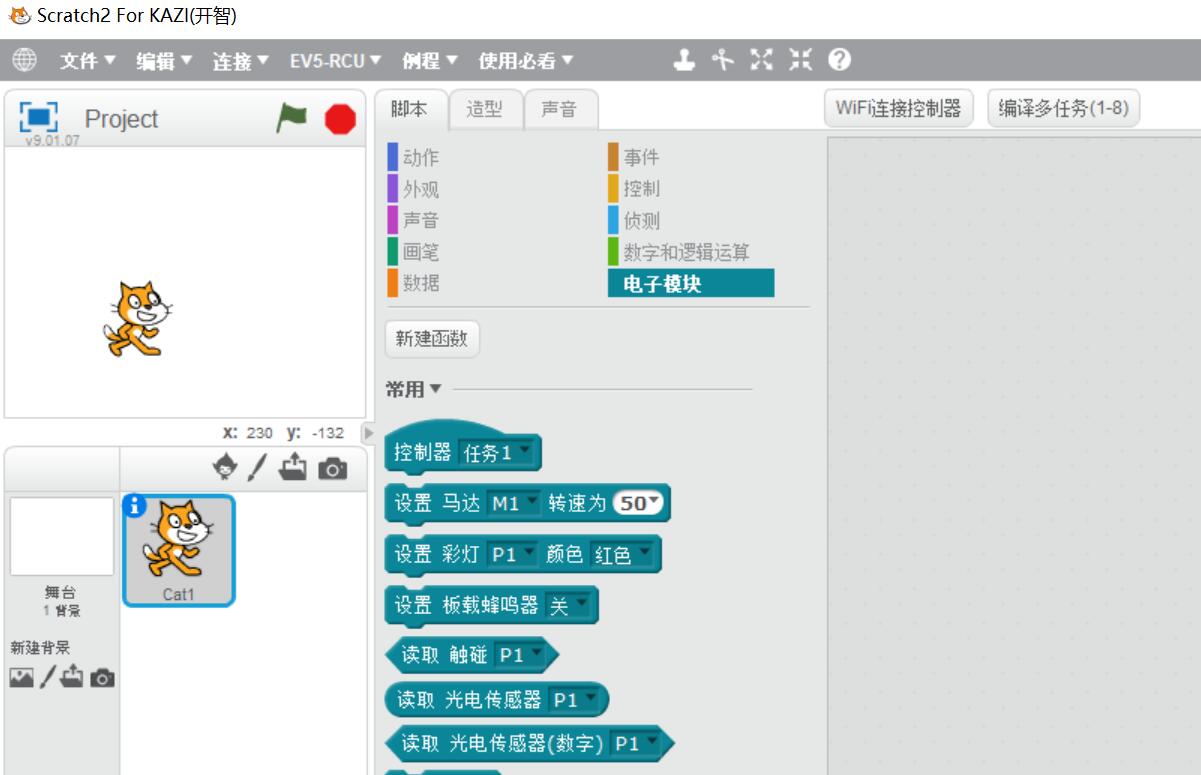Select the Cat1 sprite thumbnail

pyautogui.click(x=179, y=550)
